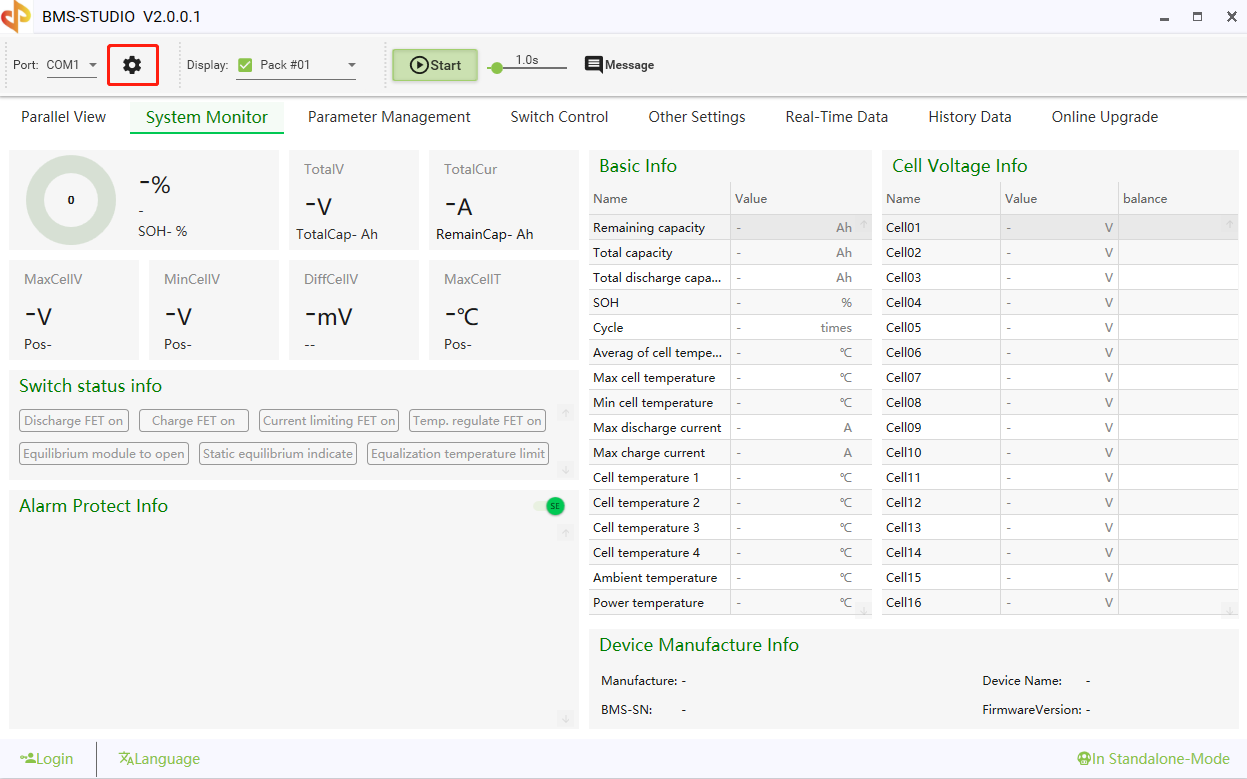This screenshot has width=1247, height=779.
Task: Click the In Standalone-Mode status icon
Action: (1083, 759)
